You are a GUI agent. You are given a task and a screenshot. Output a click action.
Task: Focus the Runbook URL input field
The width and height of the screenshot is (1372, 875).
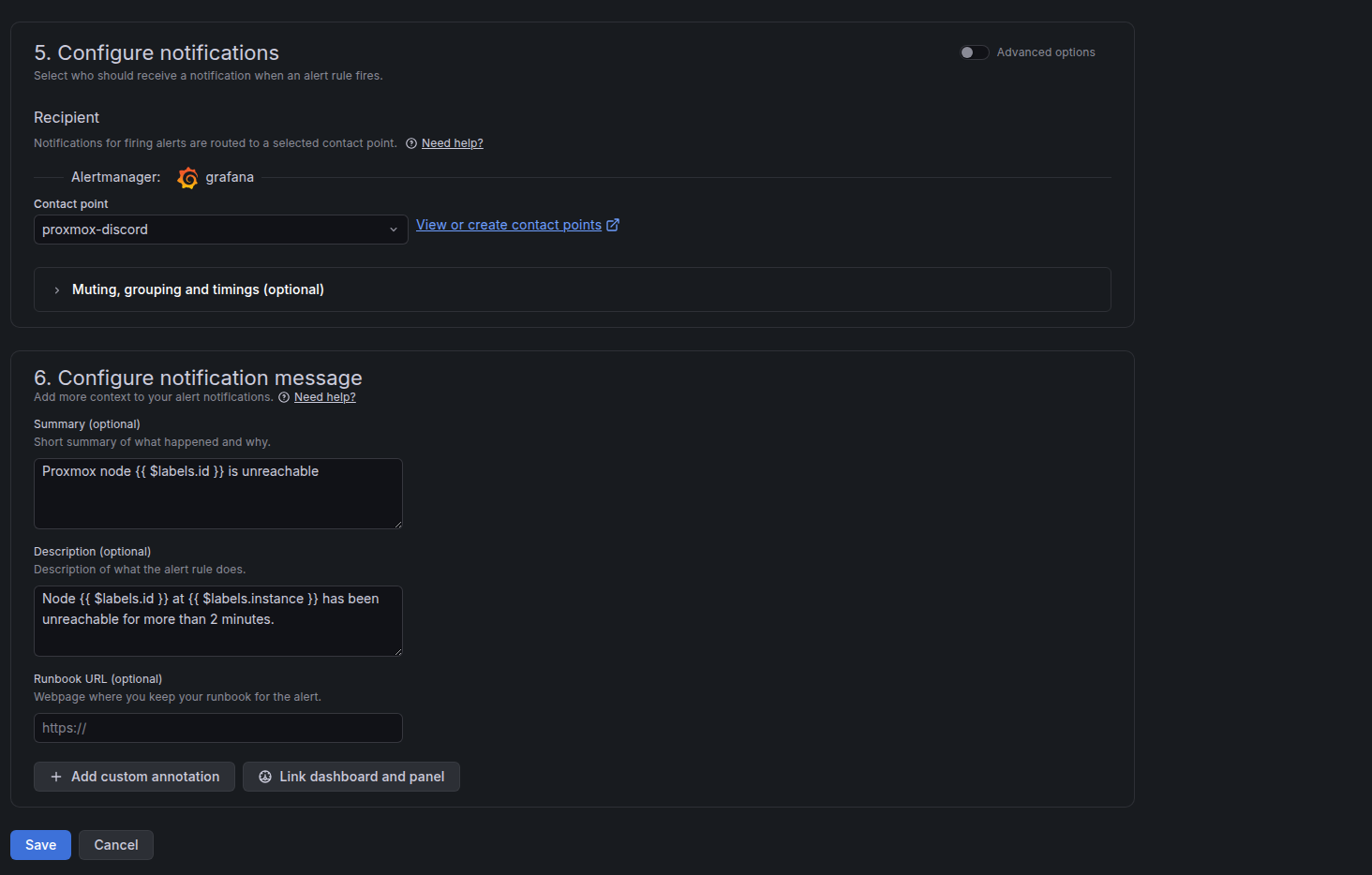218,728
